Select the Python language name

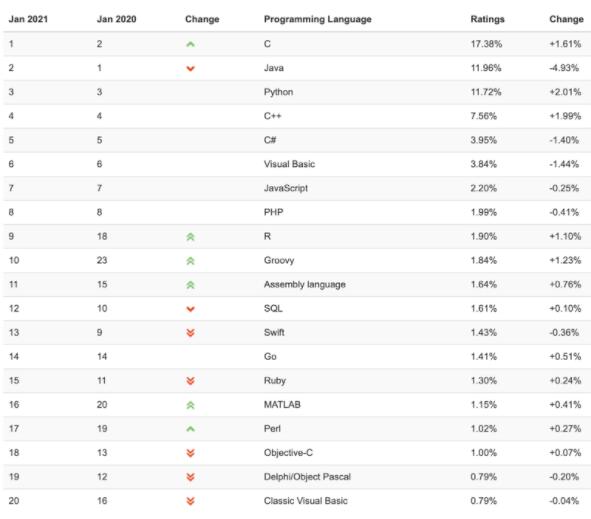tap(278, 92)
